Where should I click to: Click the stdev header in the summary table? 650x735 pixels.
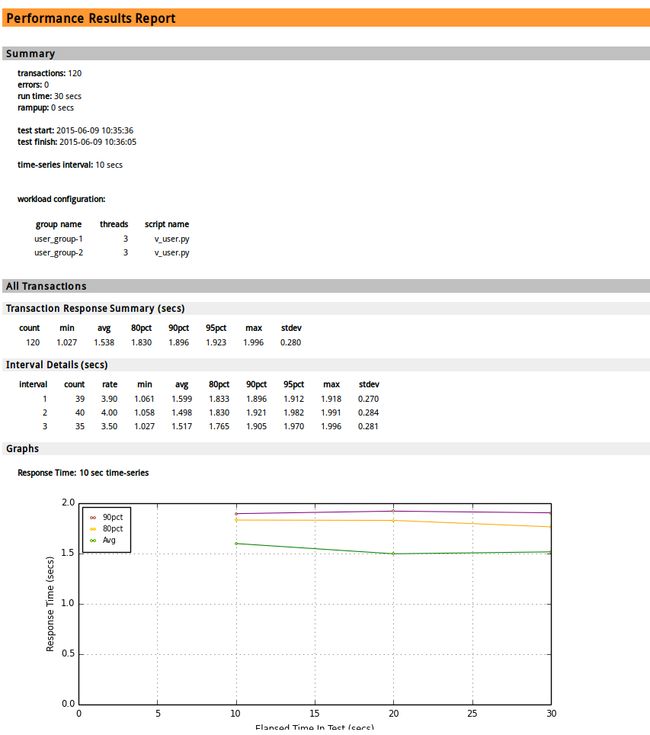[x=291, y=328]
